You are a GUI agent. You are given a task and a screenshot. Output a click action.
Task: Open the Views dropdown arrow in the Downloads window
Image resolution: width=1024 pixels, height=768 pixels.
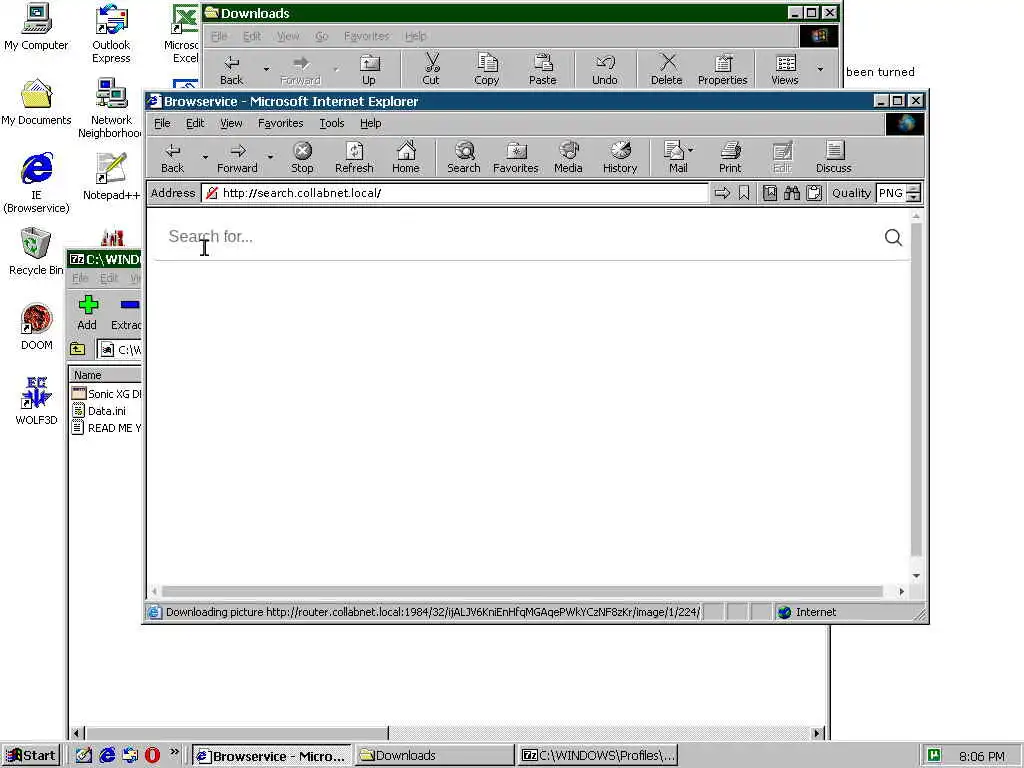820,69
